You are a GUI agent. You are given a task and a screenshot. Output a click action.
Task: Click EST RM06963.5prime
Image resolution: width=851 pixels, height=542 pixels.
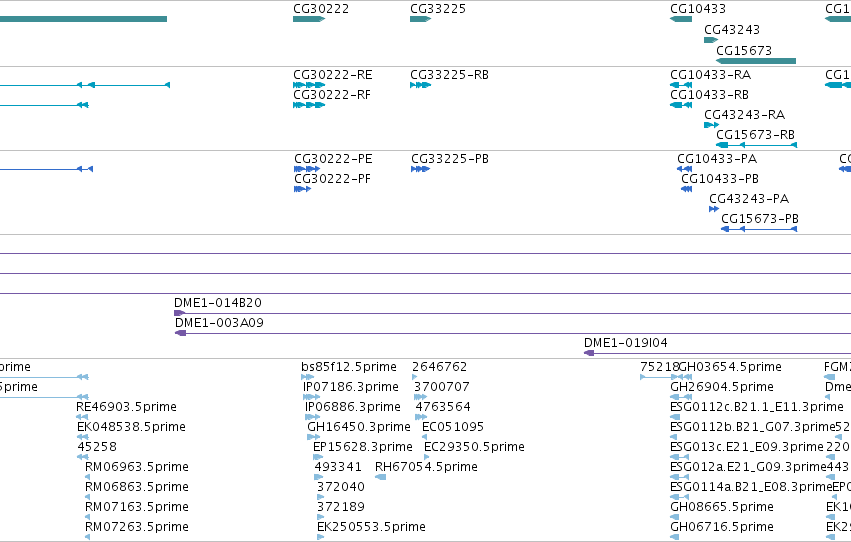tap(137, 467)
